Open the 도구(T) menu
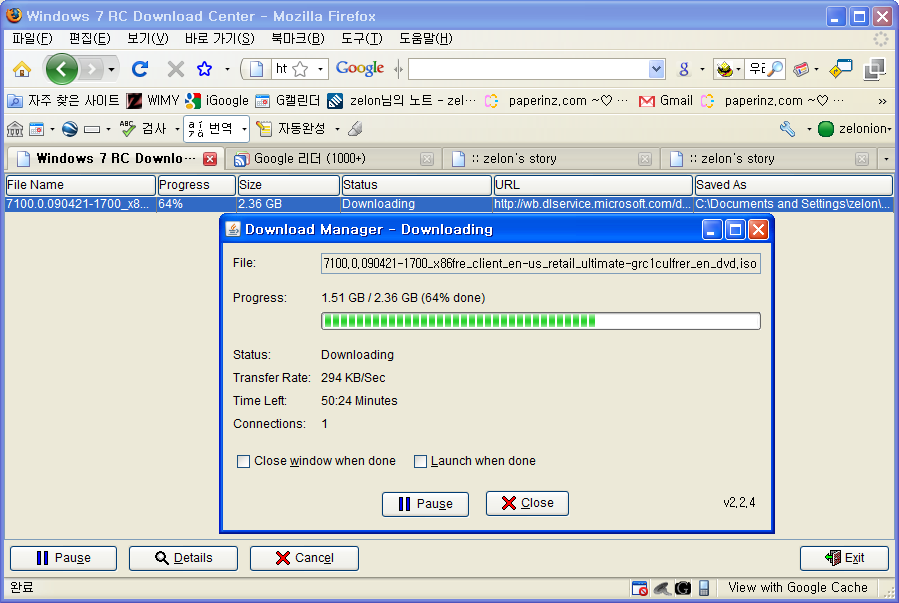This screenshot has height=603, width=899. coord(361,38)
